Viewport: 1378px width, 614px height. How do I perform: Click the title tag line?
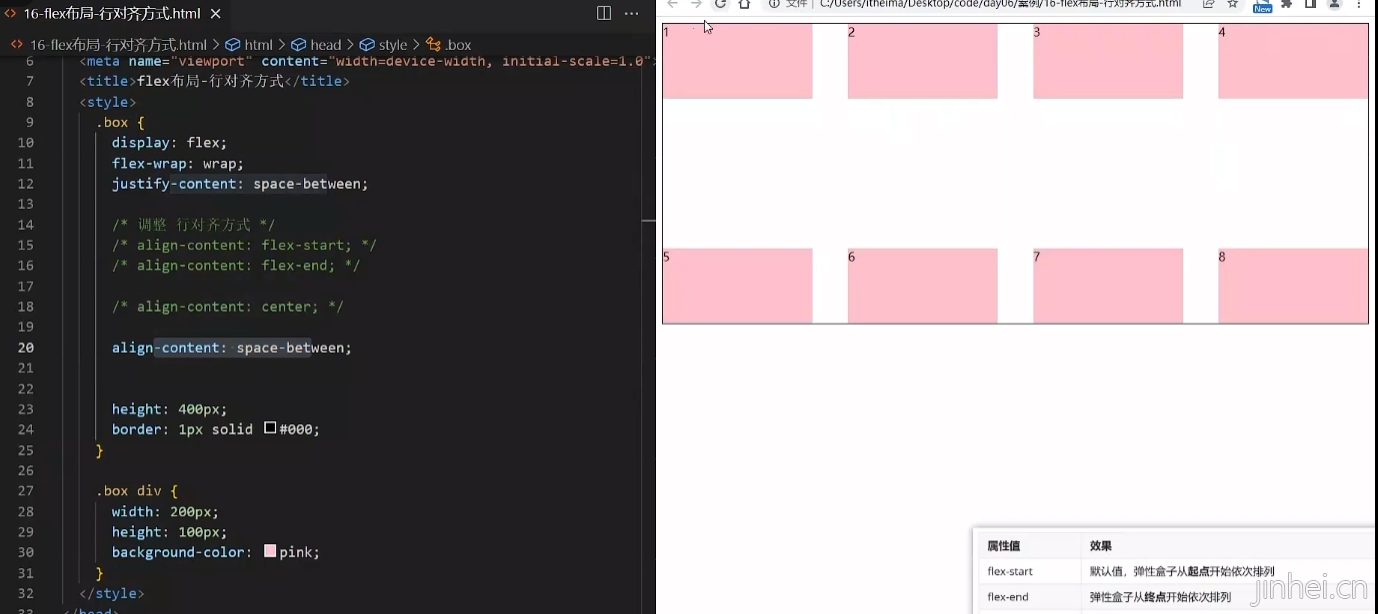click(x=215, y=81)
